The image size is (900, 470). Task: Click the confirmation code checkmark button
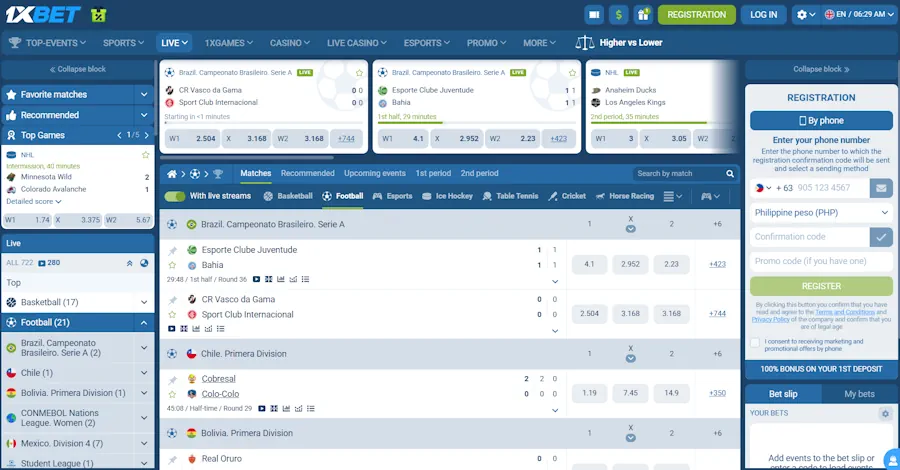tap(881, 236)
